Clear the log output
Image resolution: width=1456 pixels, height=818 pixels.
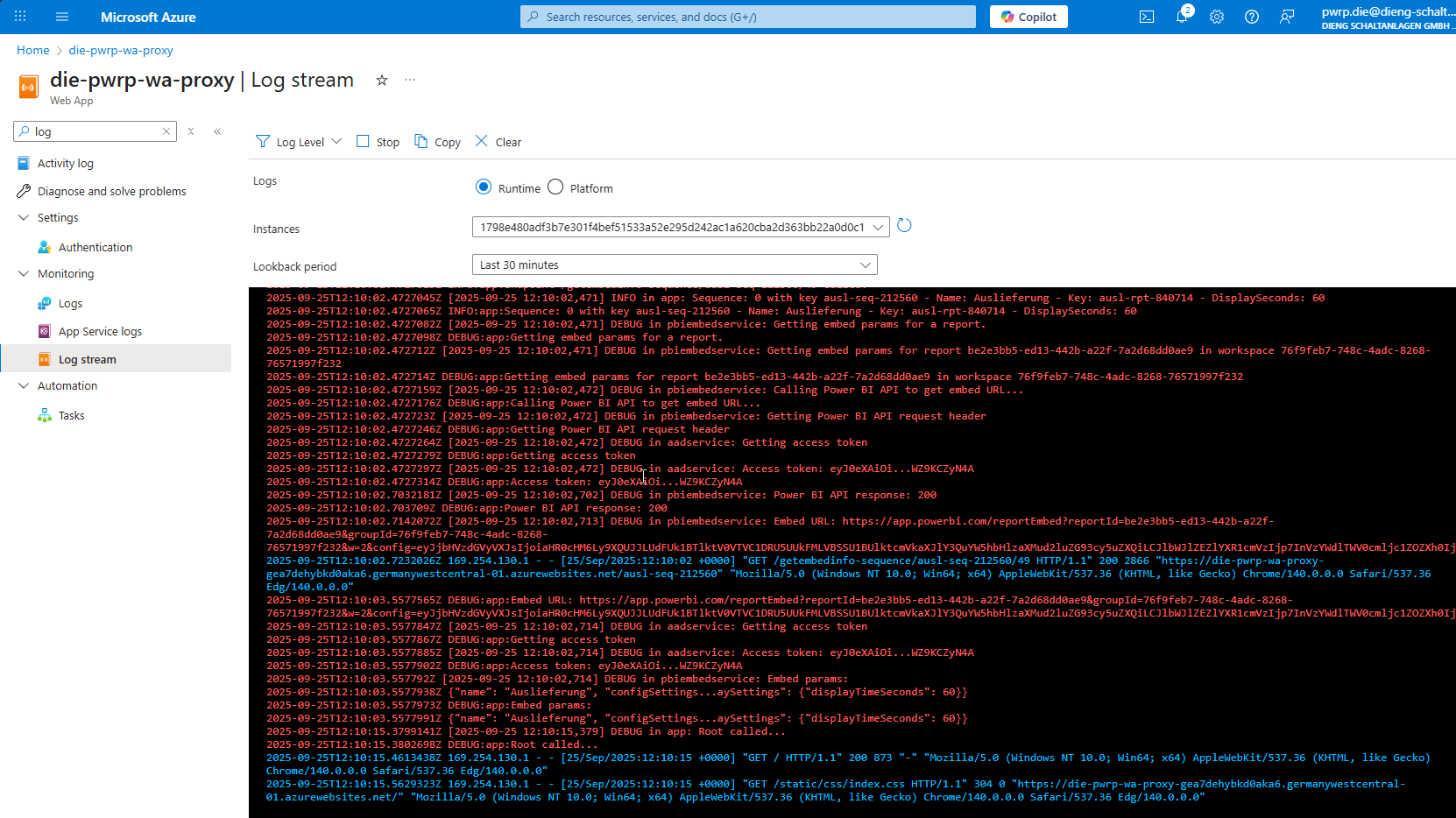498,142
